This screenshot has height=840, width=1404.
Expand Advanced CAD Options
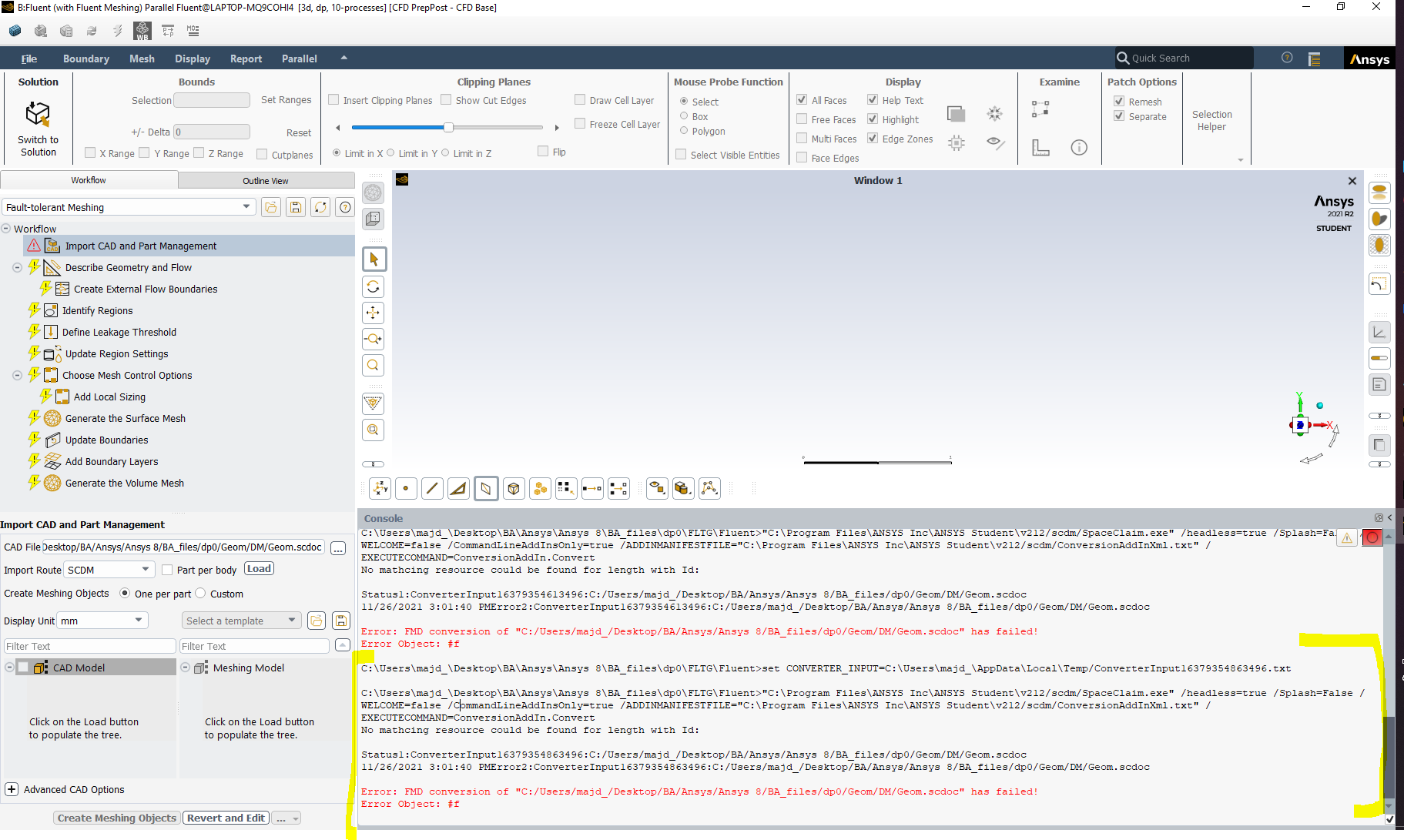(x=12, y=789)
